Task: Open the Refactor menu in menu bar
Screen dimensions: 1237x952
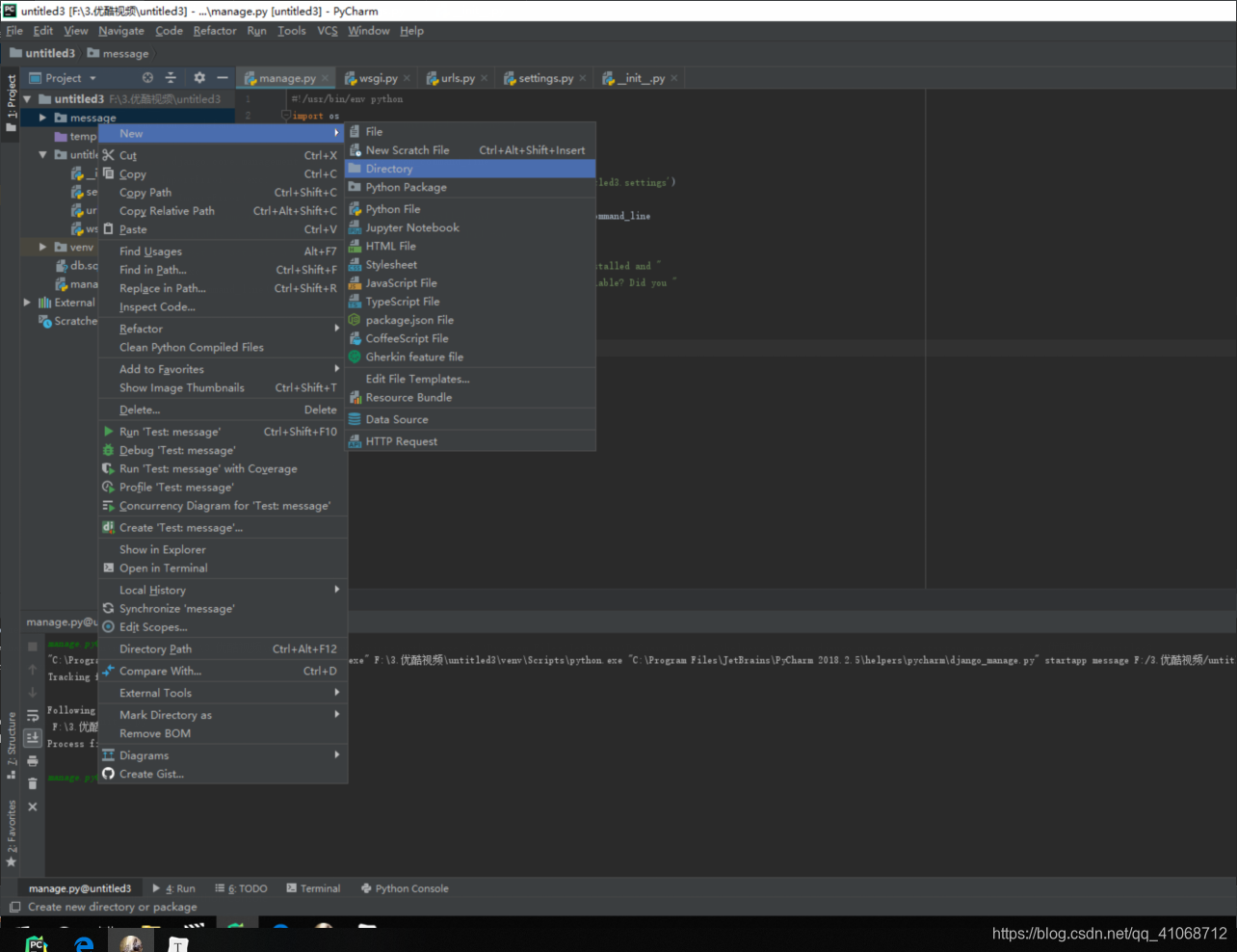Action: tap(215, 31)
